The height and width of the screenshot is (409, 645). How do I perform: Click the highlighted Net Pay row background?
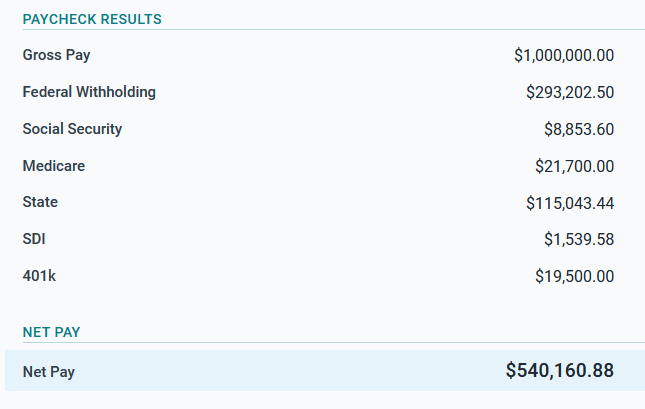(x=325, y=370)
